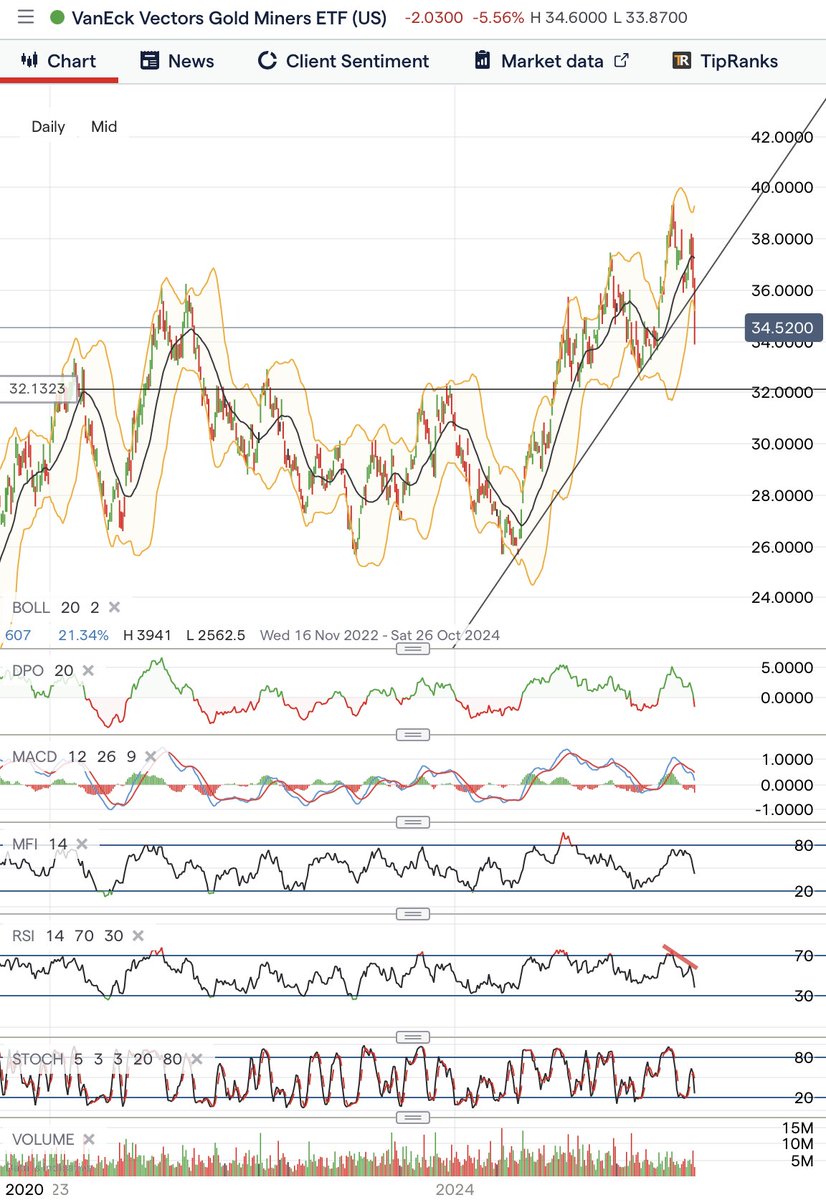
Task: Remove the DPO indicator with its X
Action: 88,670
